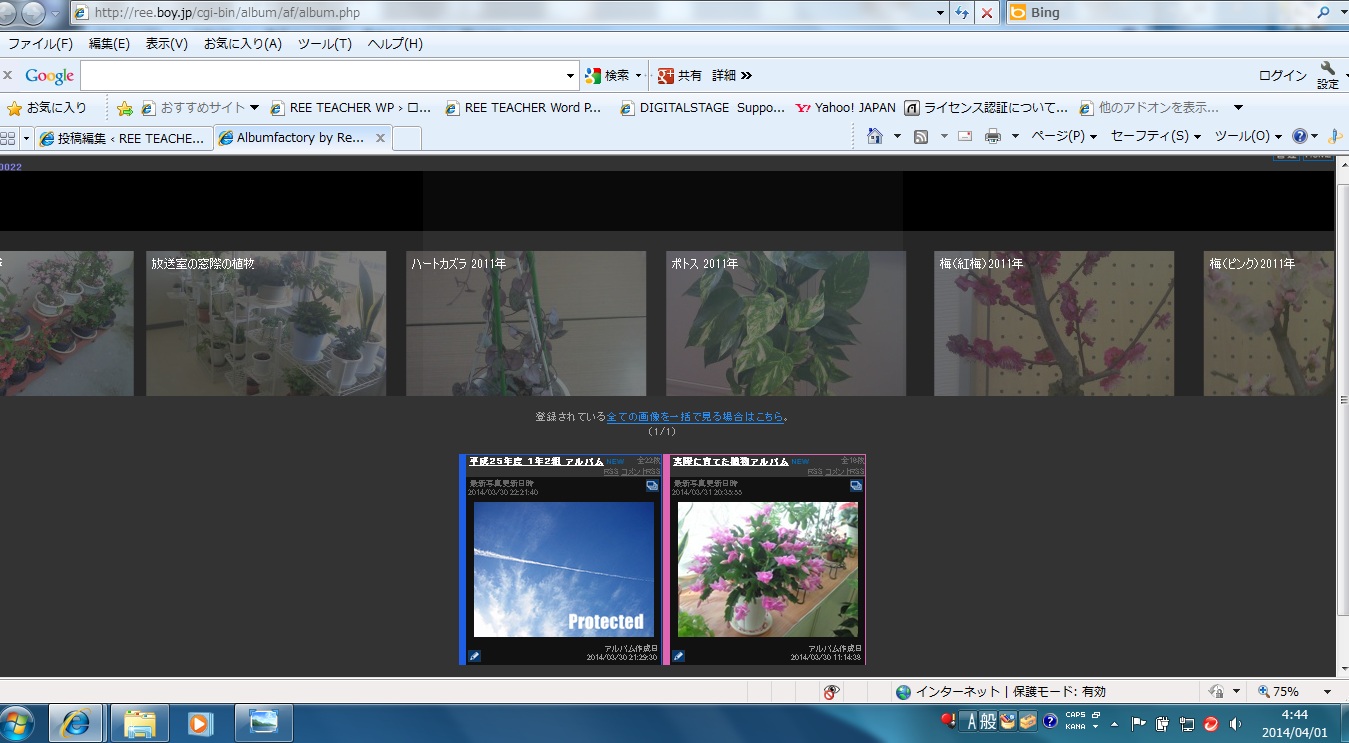The height and width of the screenshot is (743, 1349).
Task: Click the Home icon in the command bar
Action: 875,136
